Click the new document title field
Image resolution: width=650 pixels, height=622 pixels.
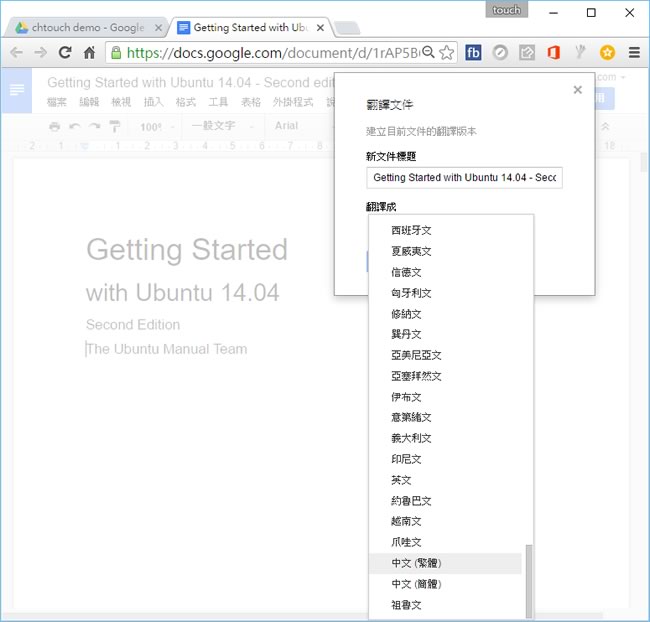pyautogui.click(x=464, y=177)
